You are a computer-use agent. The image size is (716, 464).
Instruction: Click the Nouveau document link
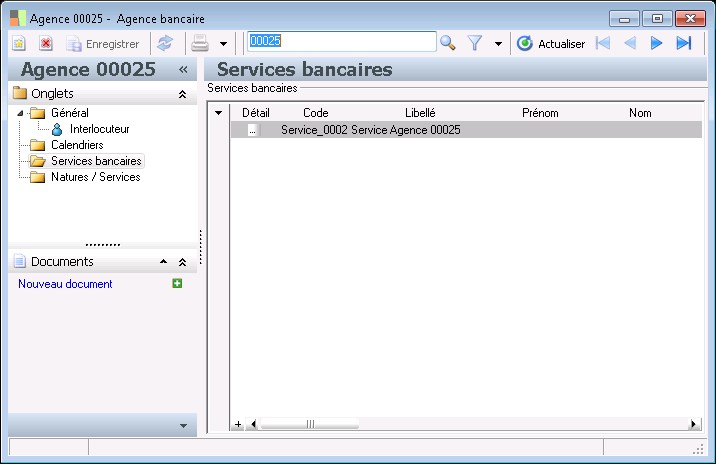coord(65,284)
